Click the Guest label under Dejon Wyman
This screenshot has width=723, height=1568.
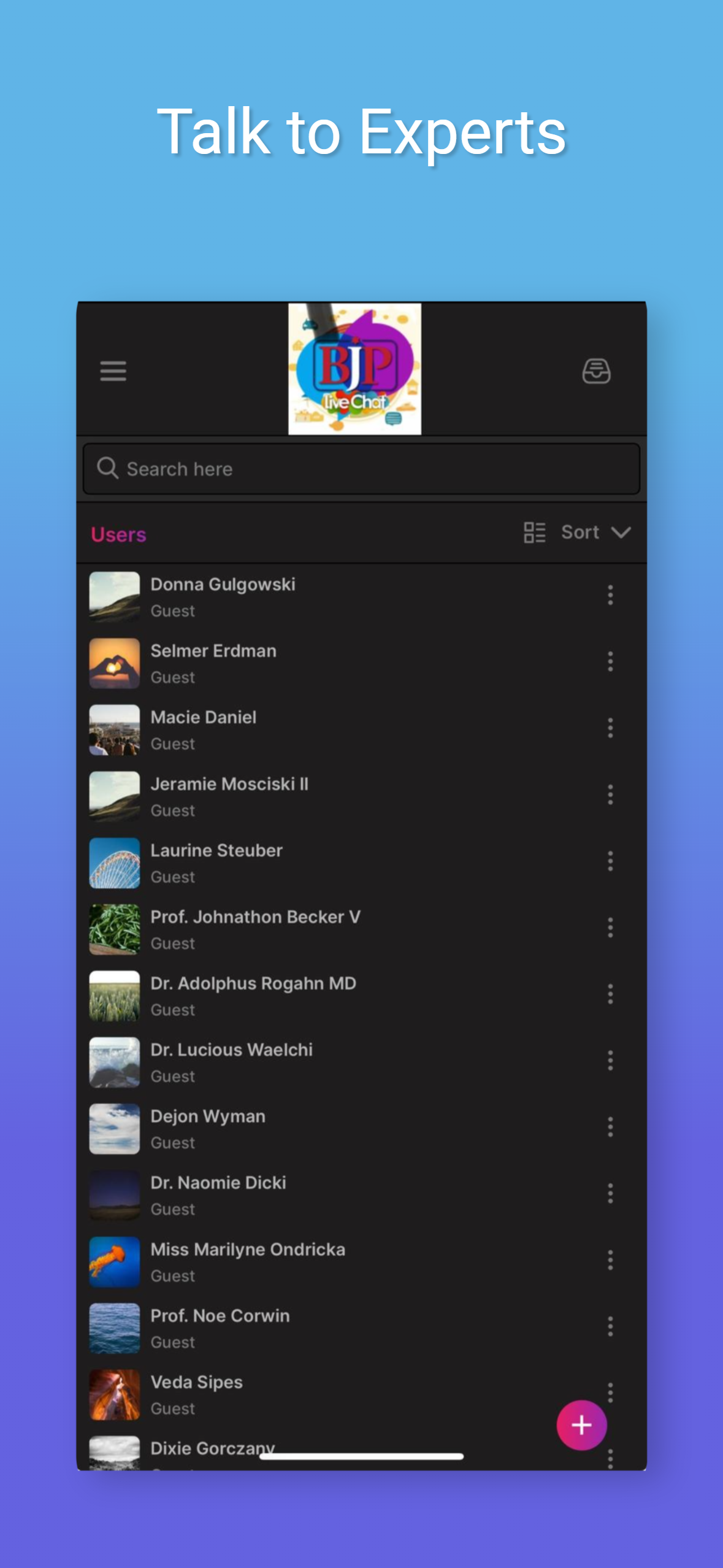tap(173, 1143)
